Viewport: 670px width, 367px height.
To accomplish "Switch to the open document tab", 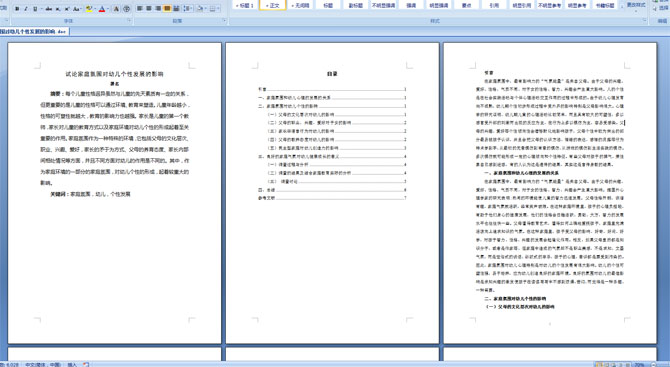I will tap(33, 32).
